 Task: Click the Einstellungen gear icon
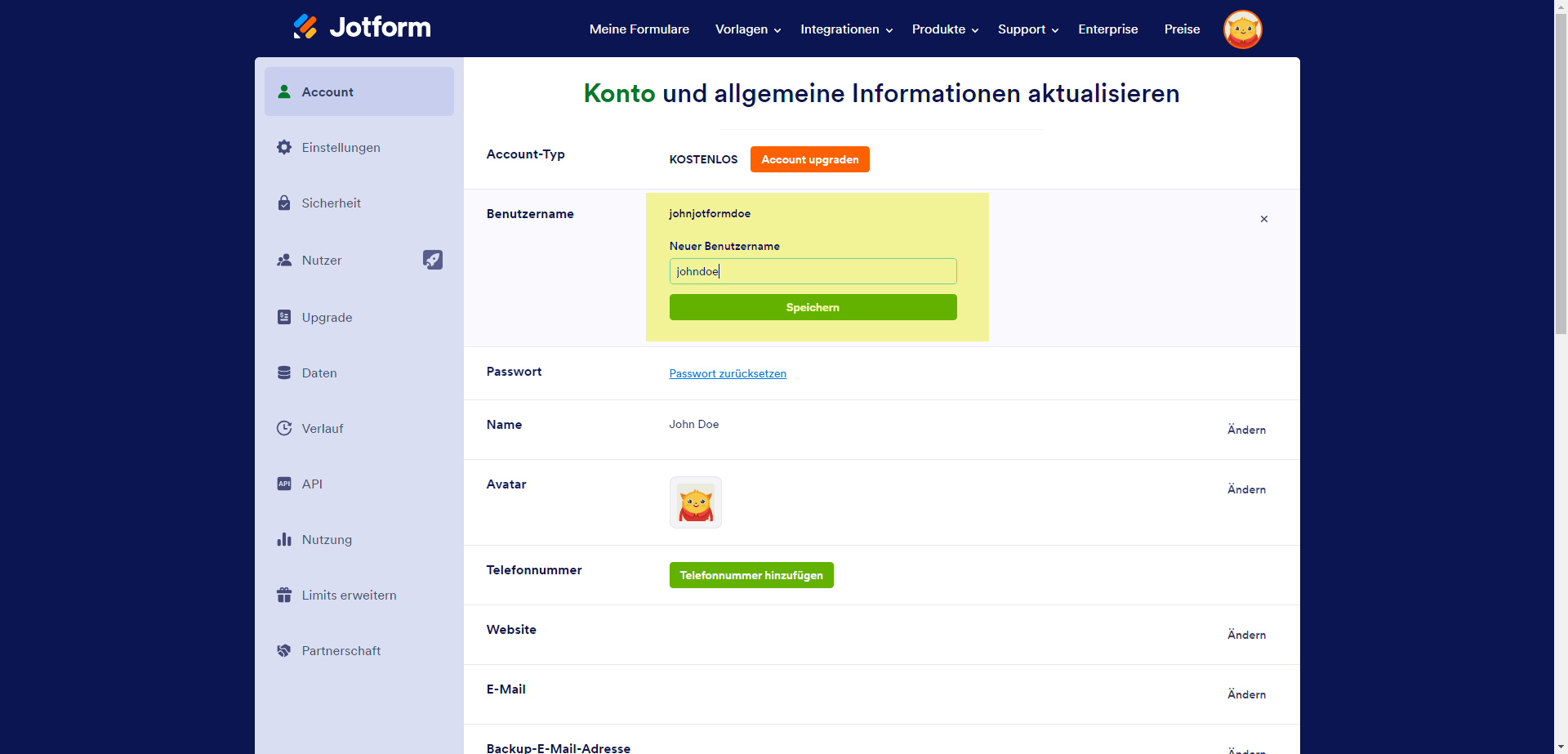click(284, 147)
